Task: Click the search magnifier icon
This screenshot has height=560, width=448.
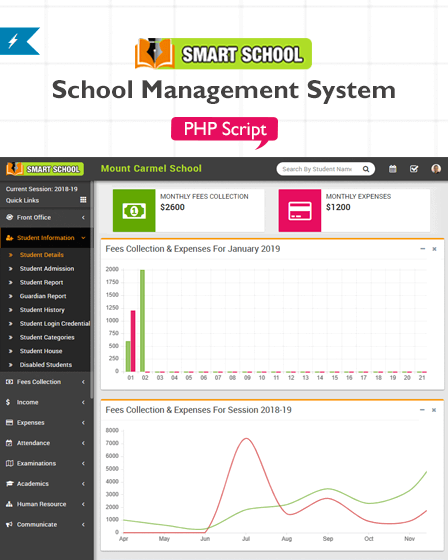Action: point(366,169)
